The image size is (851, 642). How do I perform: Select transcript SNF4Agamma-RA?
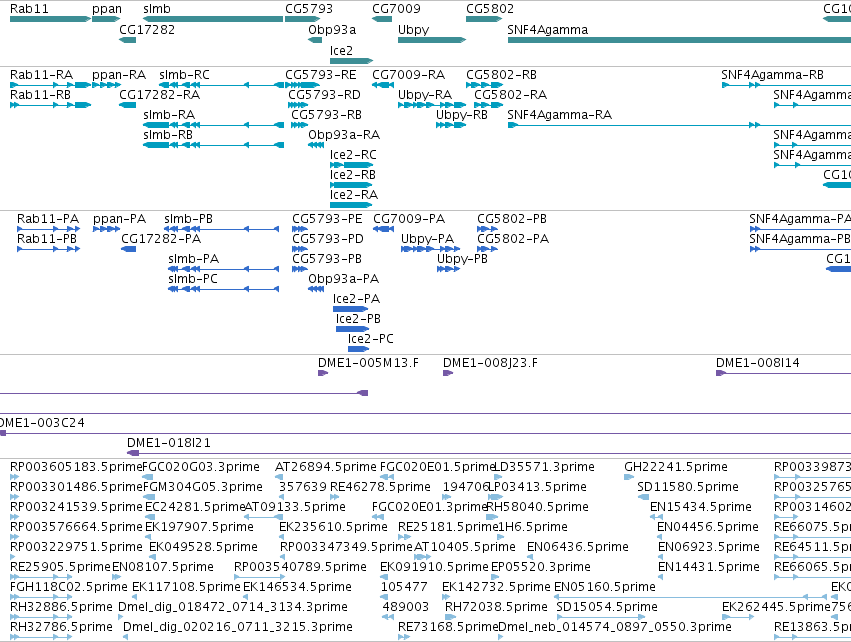click(560, 115)
